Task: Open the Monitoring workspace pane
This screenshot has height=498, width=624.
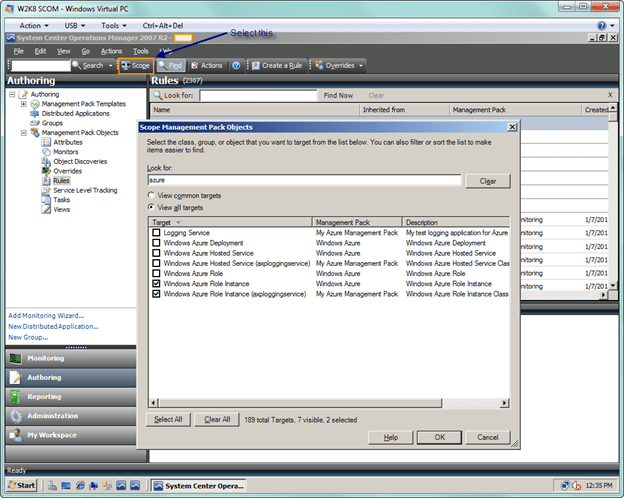Action: pyautogui.click(x=71, y=358)
